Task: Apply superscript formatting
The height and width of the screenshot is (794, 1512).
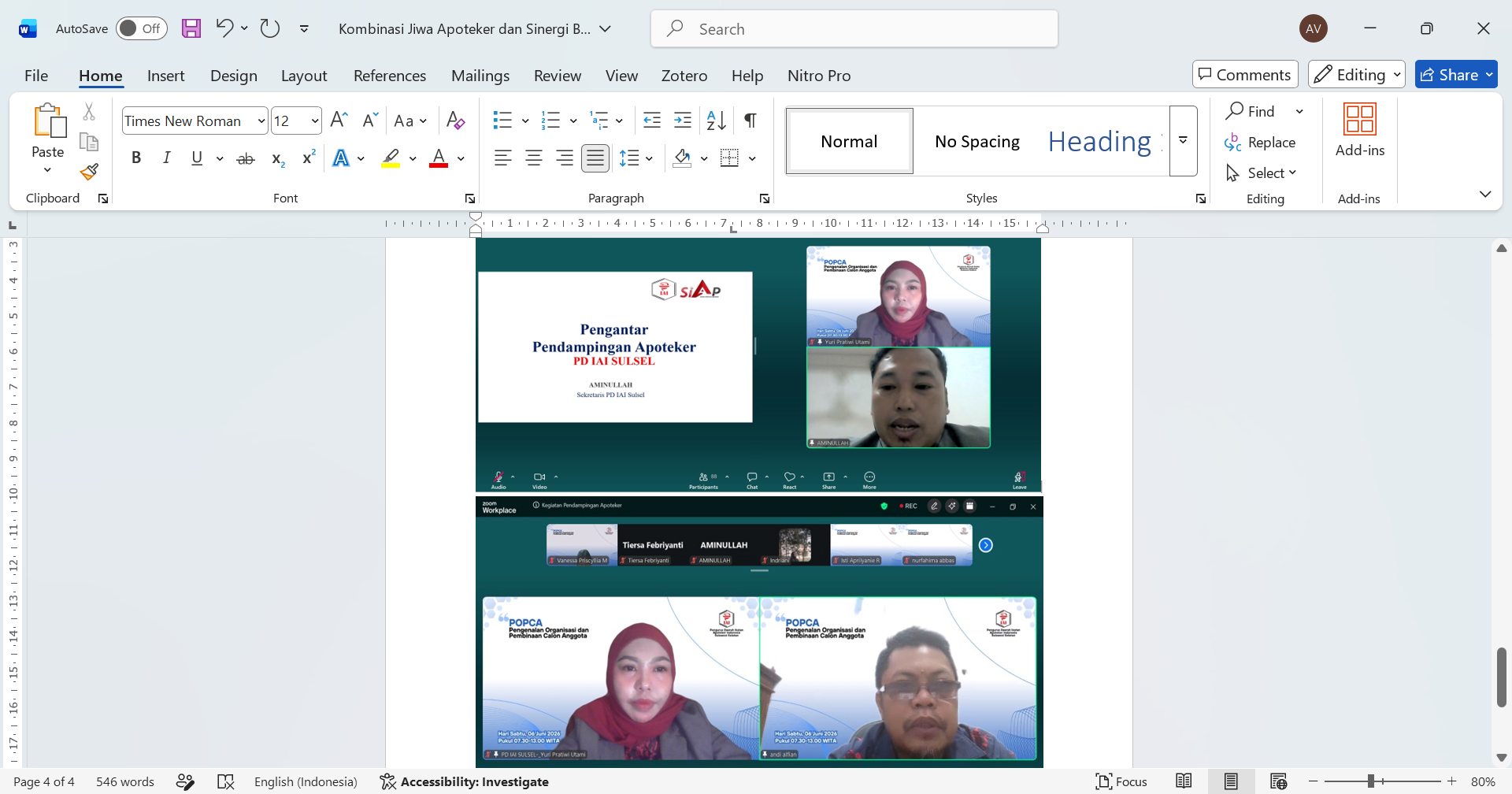Action: click(309, 158)
